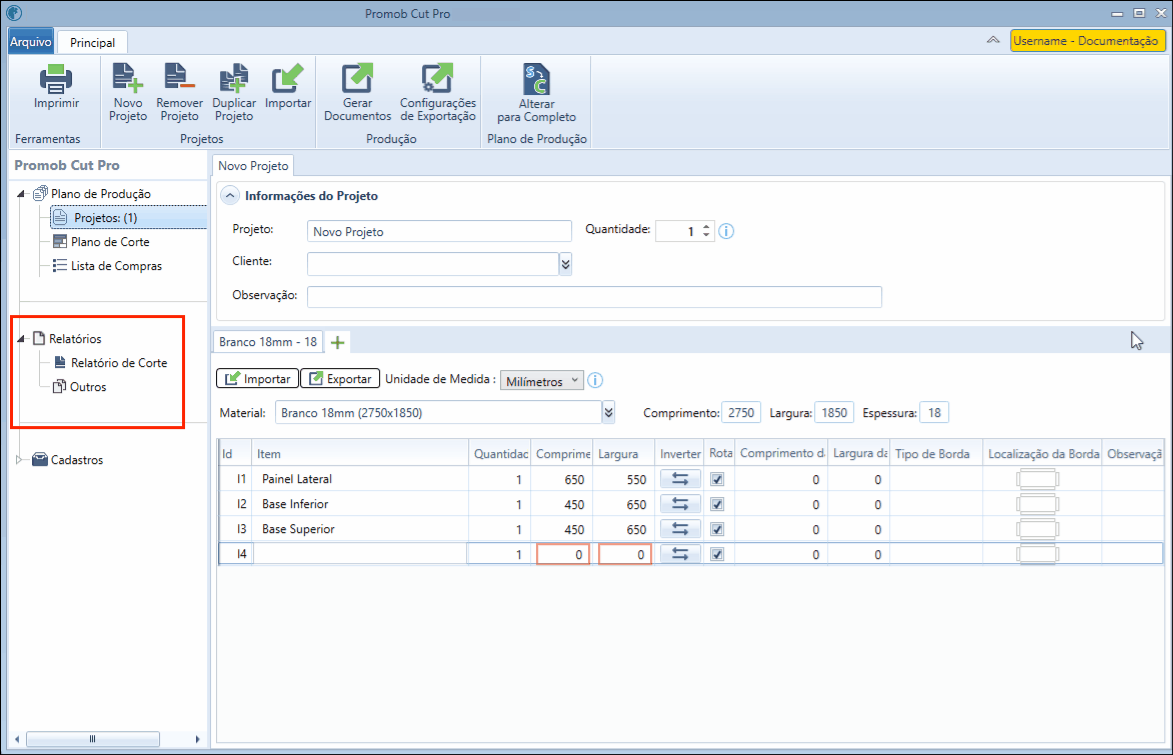Open Relatório de Corte tree item
The width and height of the screenshot is (1173, 755).
[x=110, y=363]
